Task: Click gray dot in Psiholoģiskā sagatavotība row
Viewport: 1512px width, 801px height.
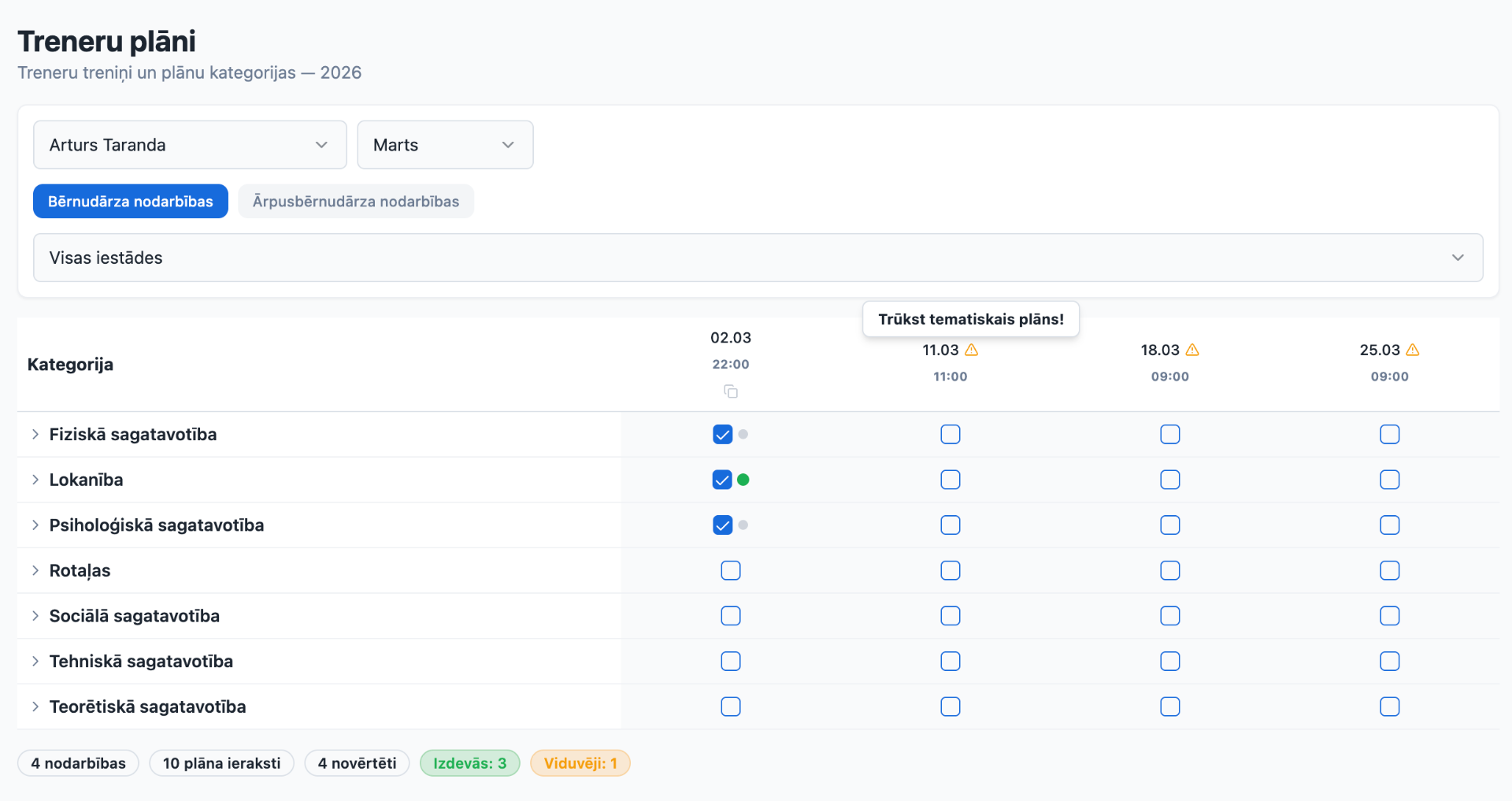Action: point(743,525)
